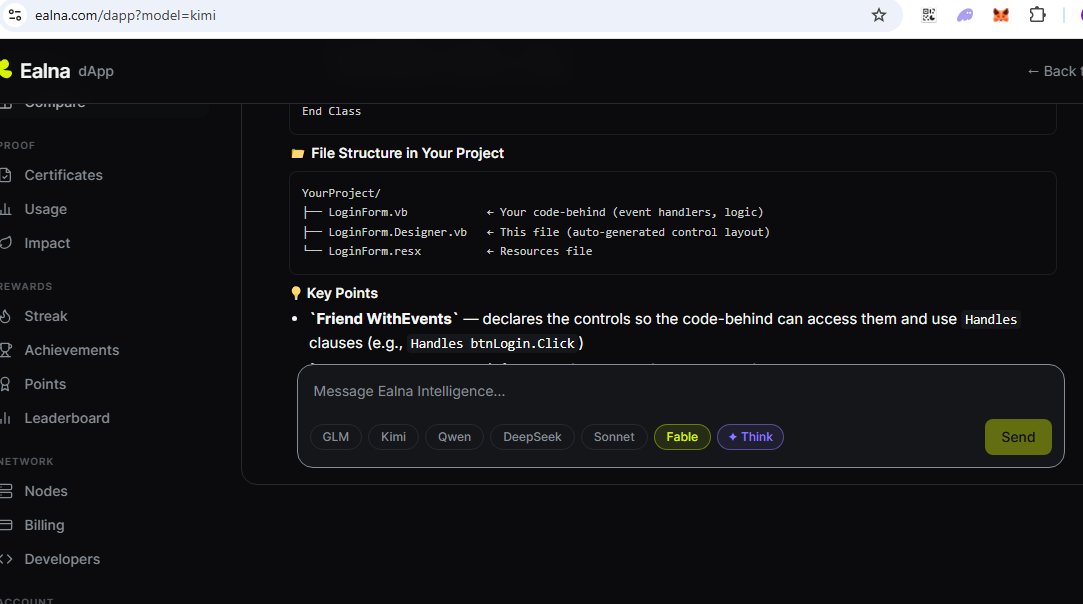
Task: Open the MetaMask fox extension
Action: click(1001, 15)
